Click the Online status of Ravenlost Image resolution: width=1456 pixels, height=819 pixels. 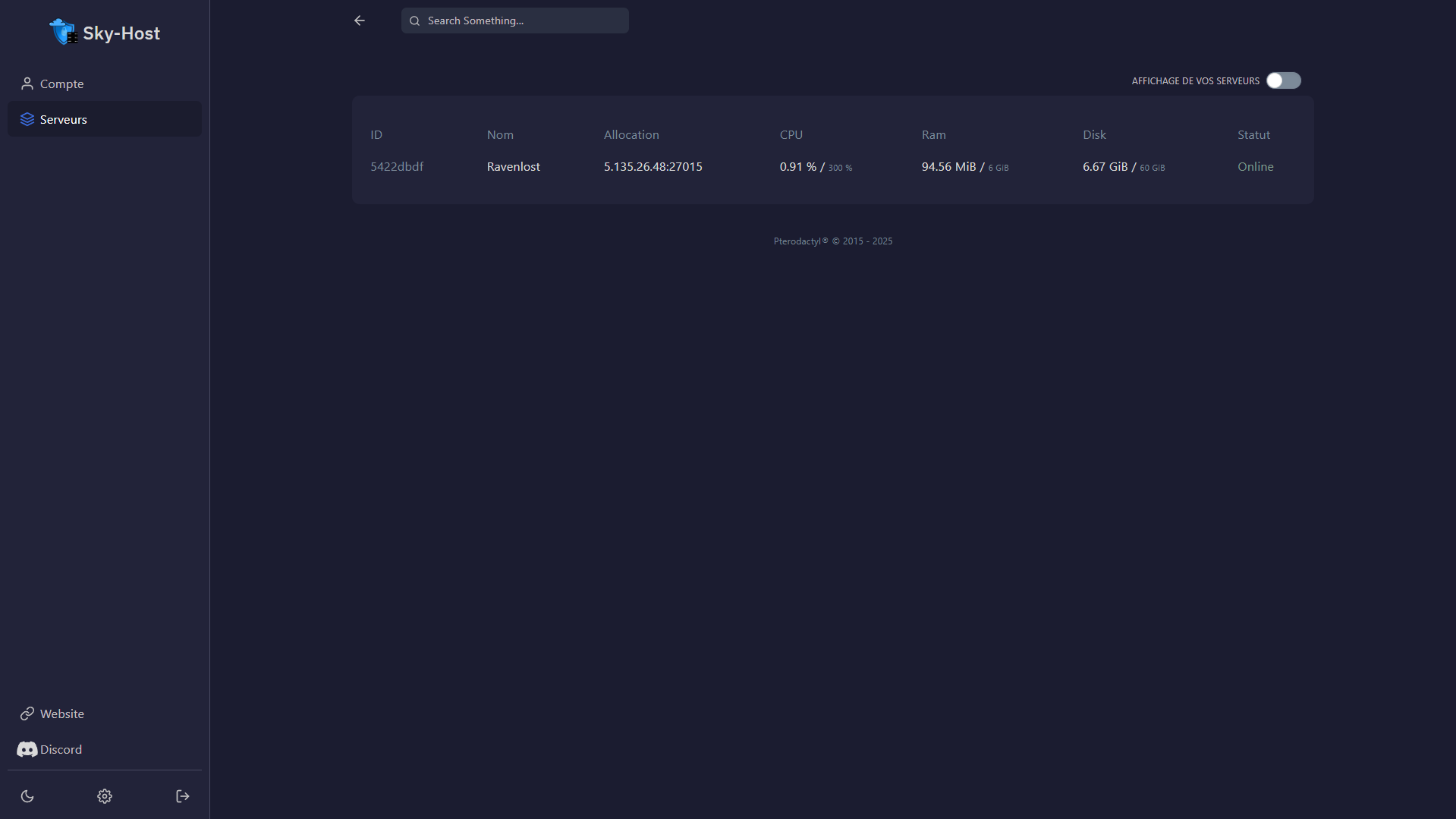click(1255, 166)
